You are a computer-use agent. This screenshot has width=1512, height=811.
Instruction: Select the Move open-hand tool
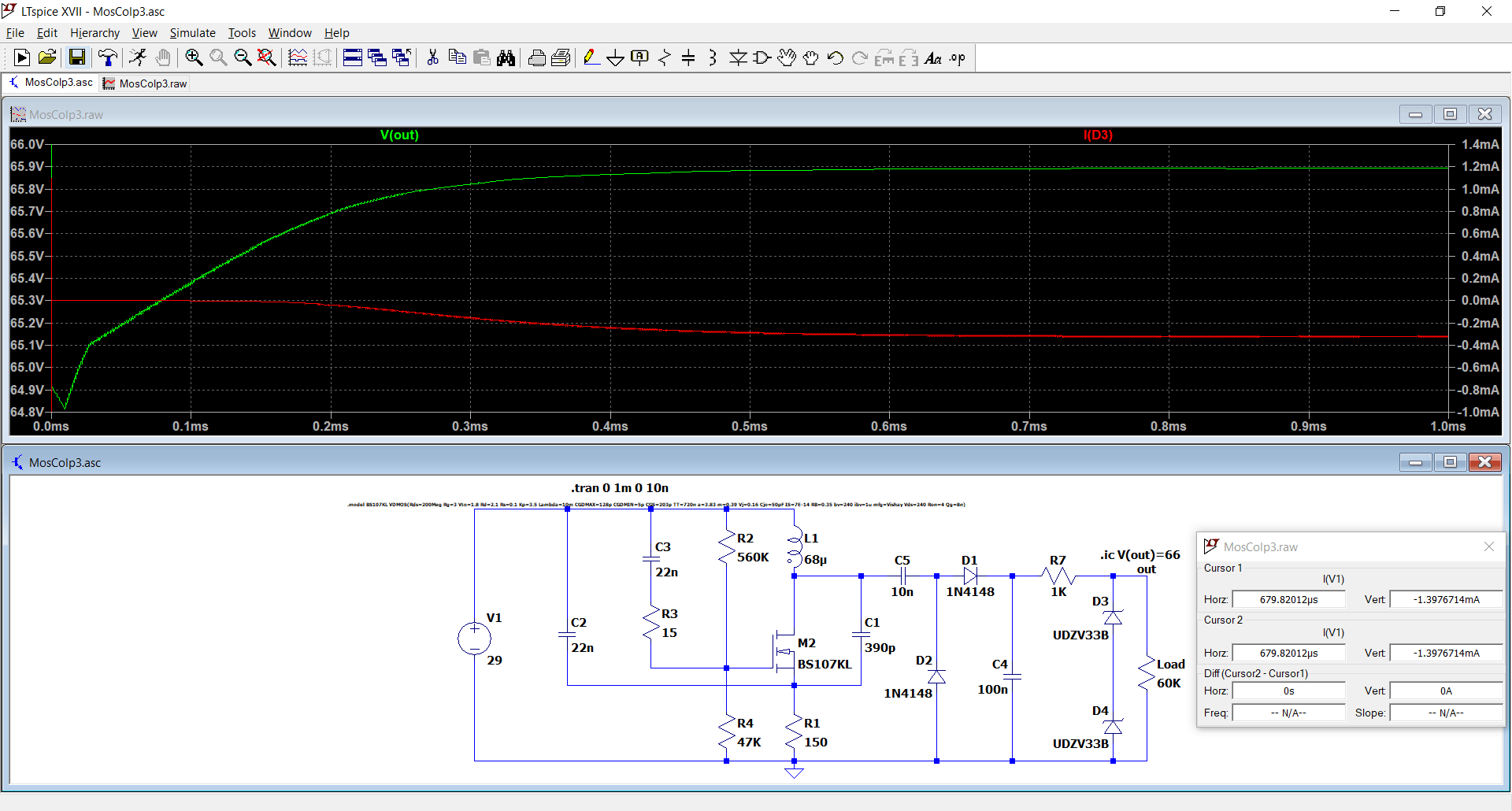(x=787, y=57)
